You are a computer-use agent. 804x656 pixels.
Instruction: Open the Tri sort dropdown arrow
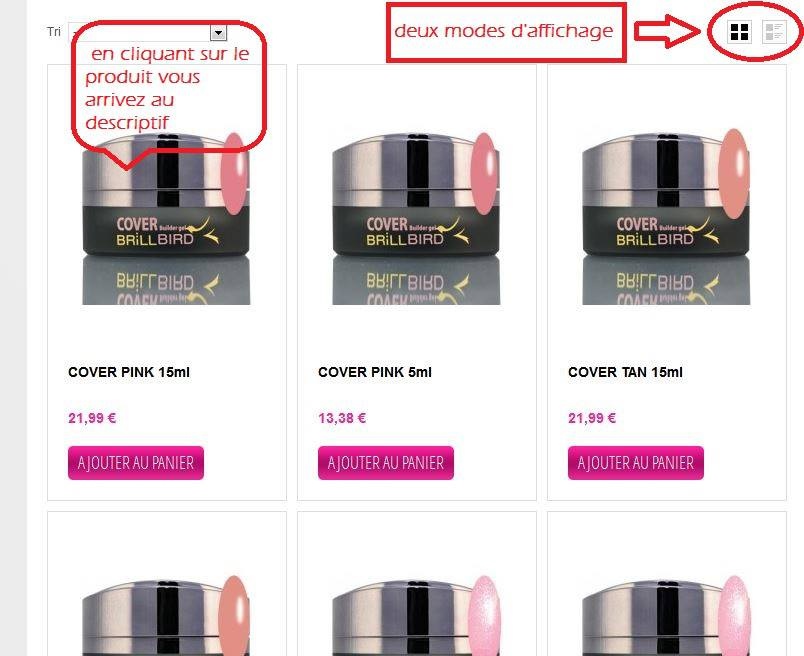click(x=218, y=33)
